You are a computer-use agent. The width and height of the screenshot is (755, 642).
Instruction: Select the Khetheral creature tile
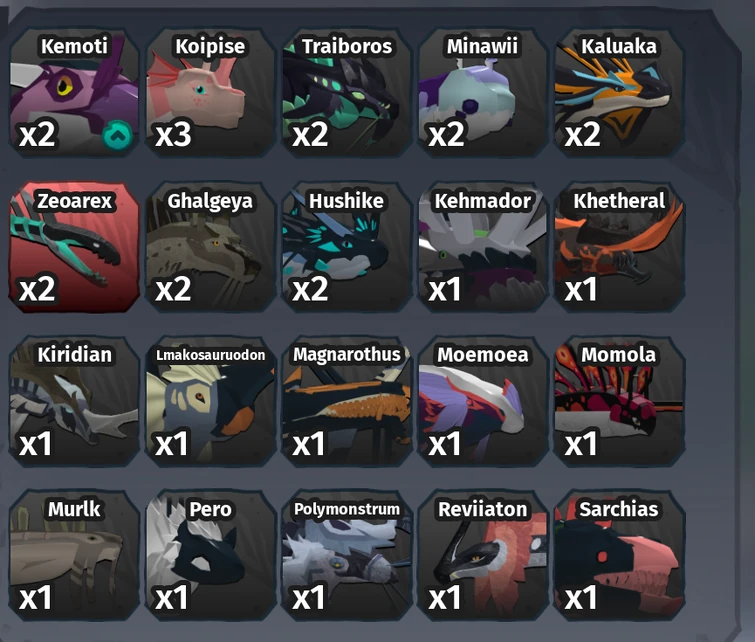(x=619, y=247)
